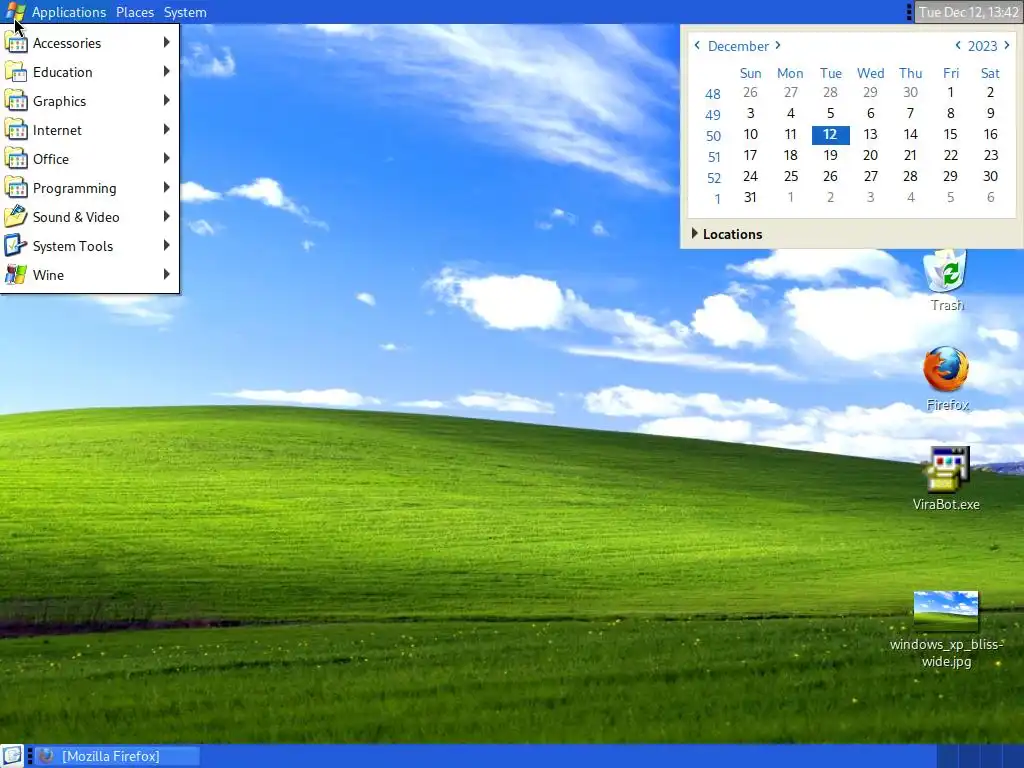Go to next year after 2023
Screen dimensions: 1024x768
pos(1006,45)
